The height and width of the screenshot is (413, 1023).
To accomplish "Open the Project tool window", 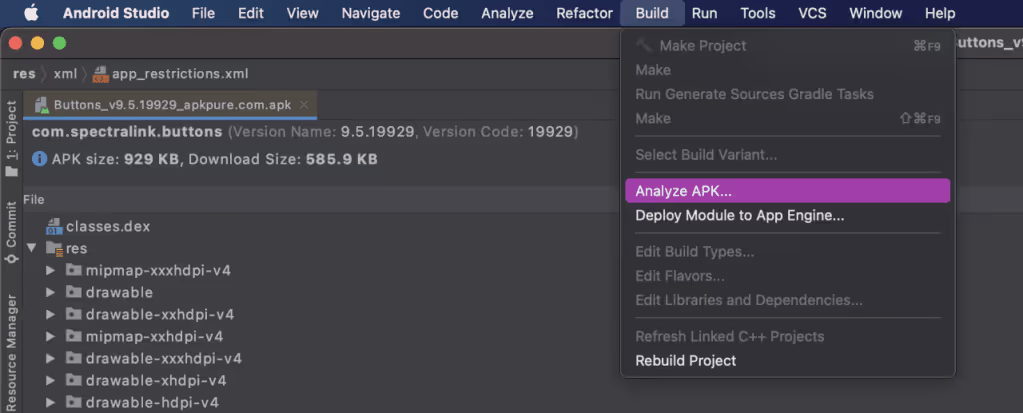I will (12, 138).
